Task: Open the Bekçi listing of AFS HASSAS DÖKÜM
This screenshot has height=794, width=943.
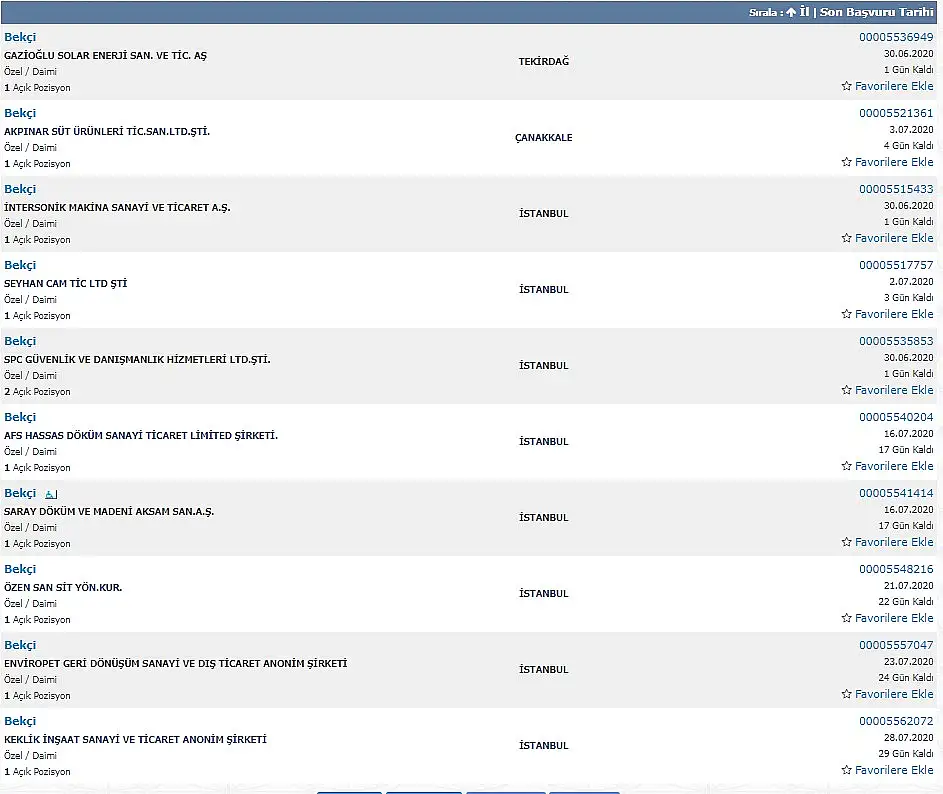Action: pyautogui.click(x=20, y=417)
